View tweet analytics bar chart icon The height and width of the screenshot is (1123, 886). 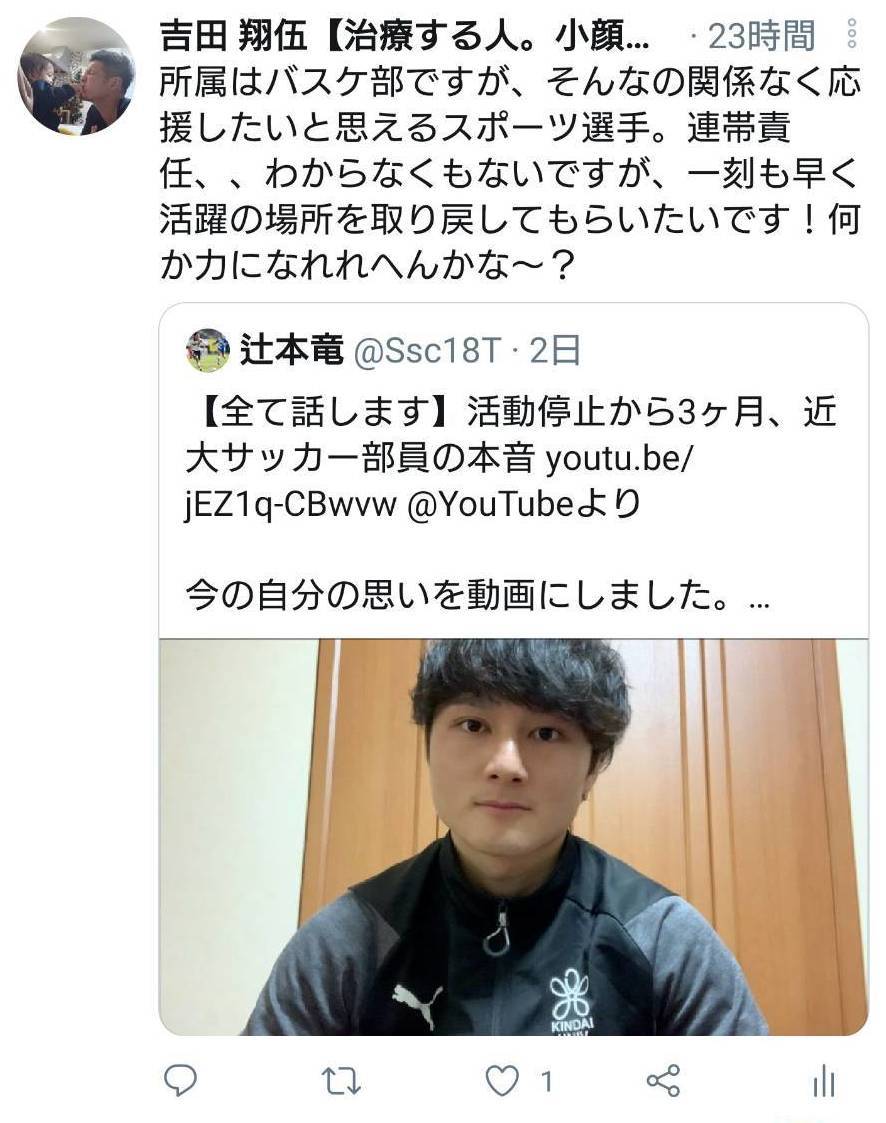[x=824, y=1081]
